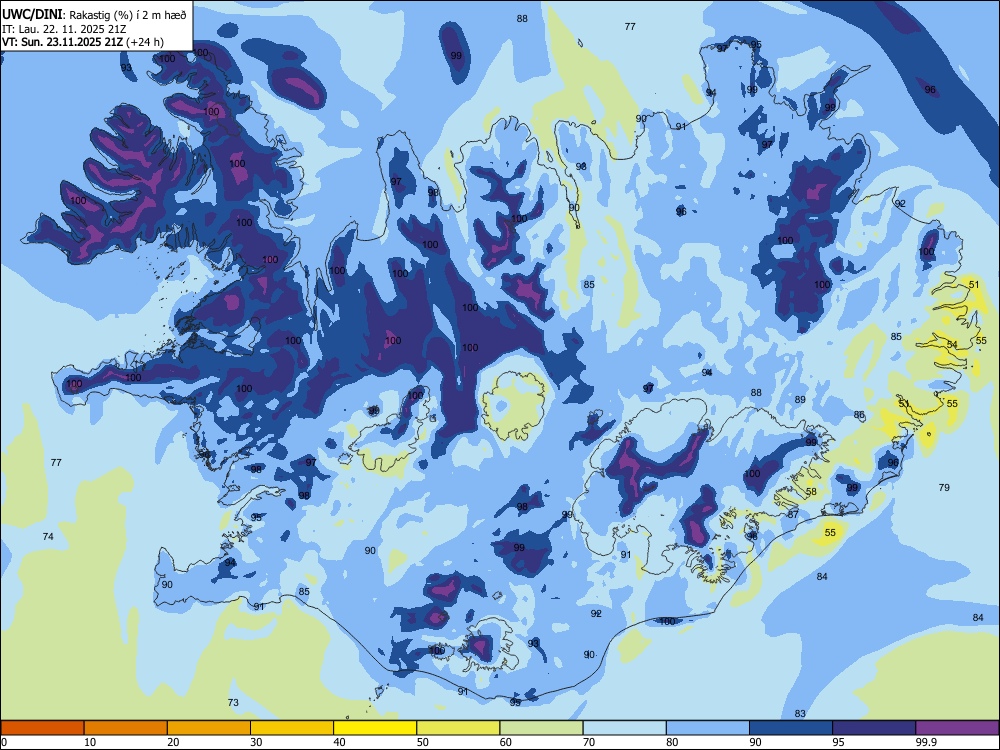This screenshot has width=1000, height=750.
Task: Pick the pale green 60–70 legend swatch
Action: 541,728
